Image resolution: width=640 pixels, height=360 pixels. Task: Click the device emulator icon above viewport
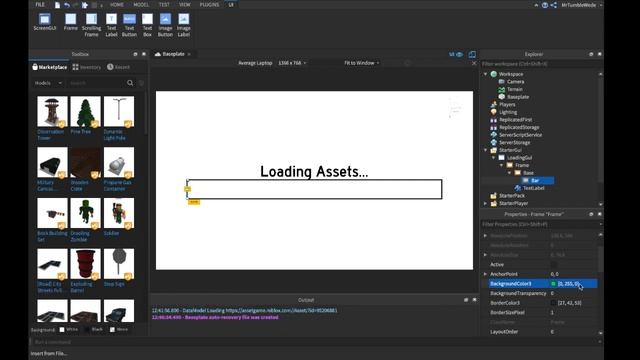472,54
